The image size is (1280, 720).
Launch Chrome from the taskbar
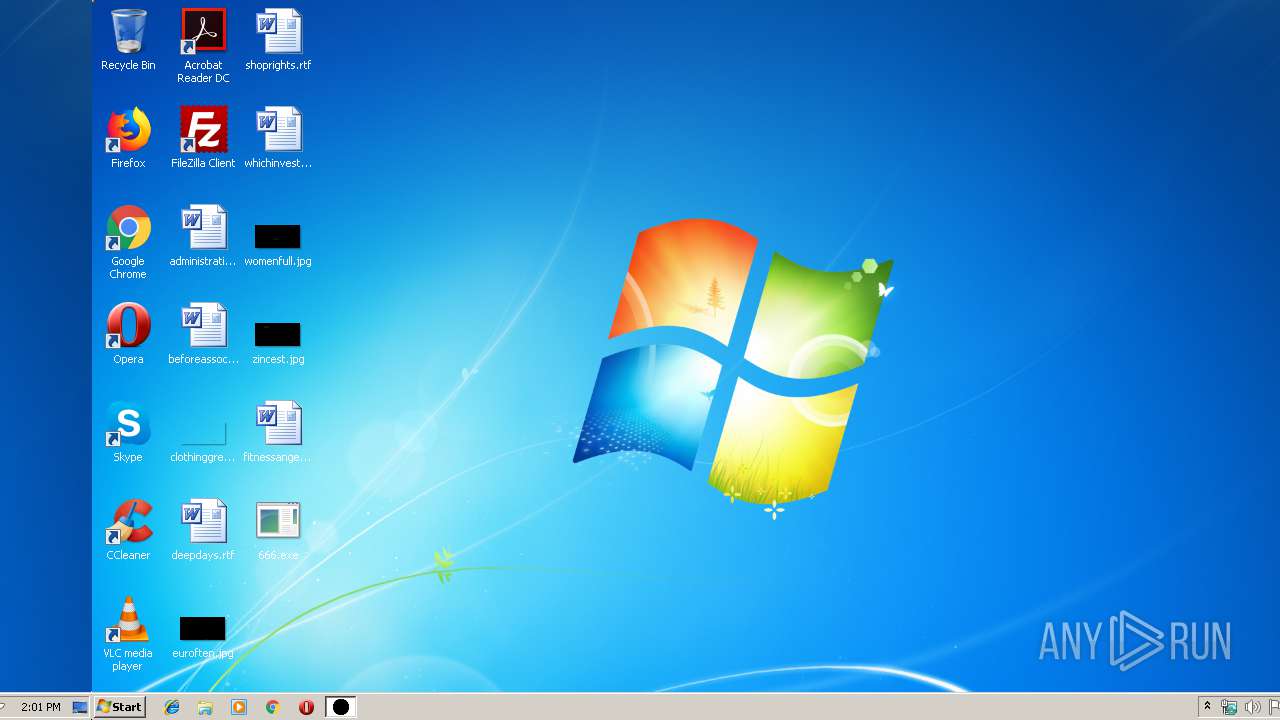[272, 707]
